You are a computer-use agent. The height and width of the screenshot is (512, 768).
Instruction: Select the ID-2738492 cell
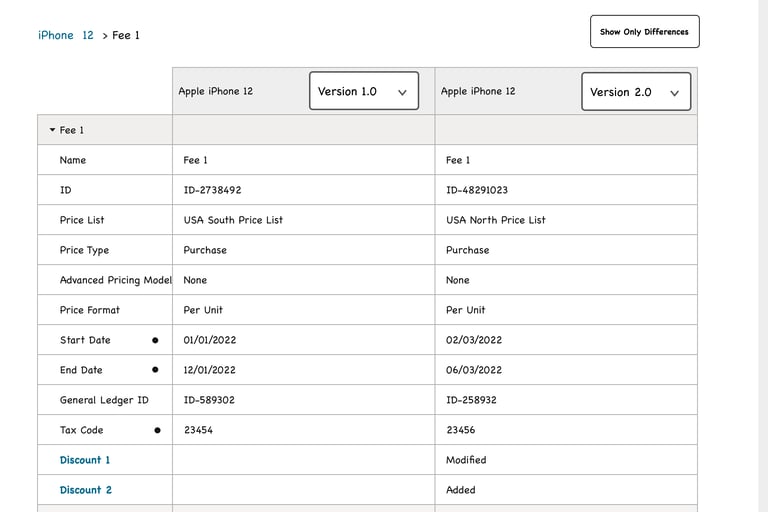click(x=212, y=190)
